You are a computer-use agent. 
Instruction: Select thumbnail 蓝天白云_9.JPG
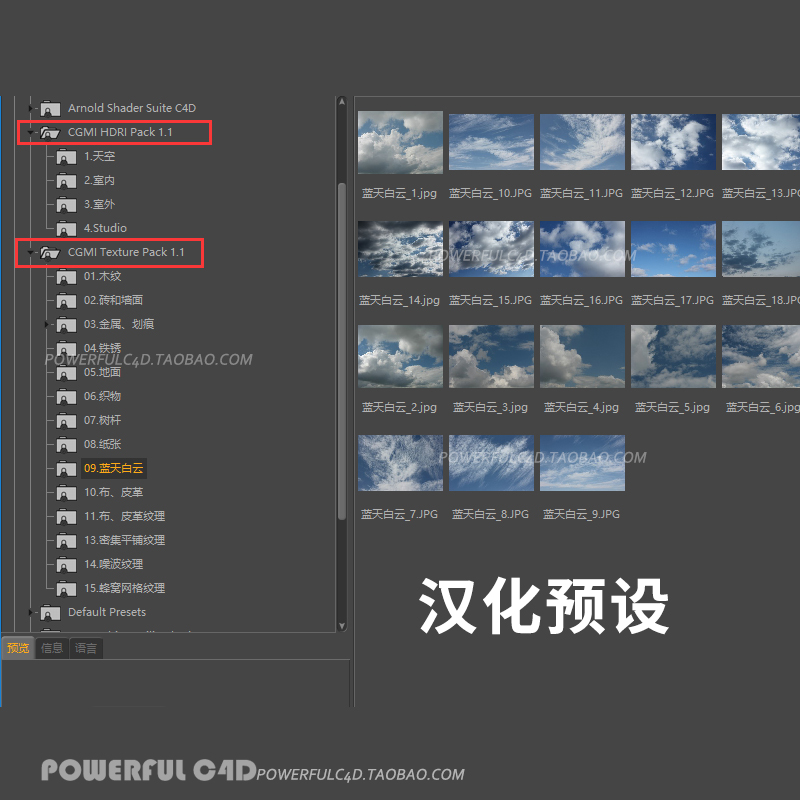582,463
